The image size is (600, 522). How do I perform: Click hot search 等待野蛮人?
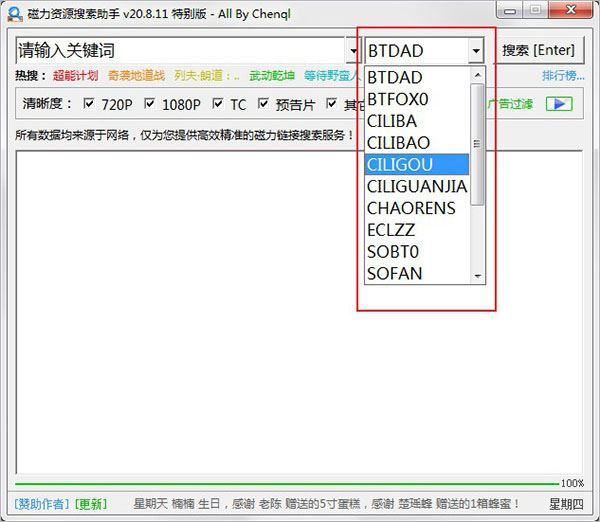click(332, 75)
